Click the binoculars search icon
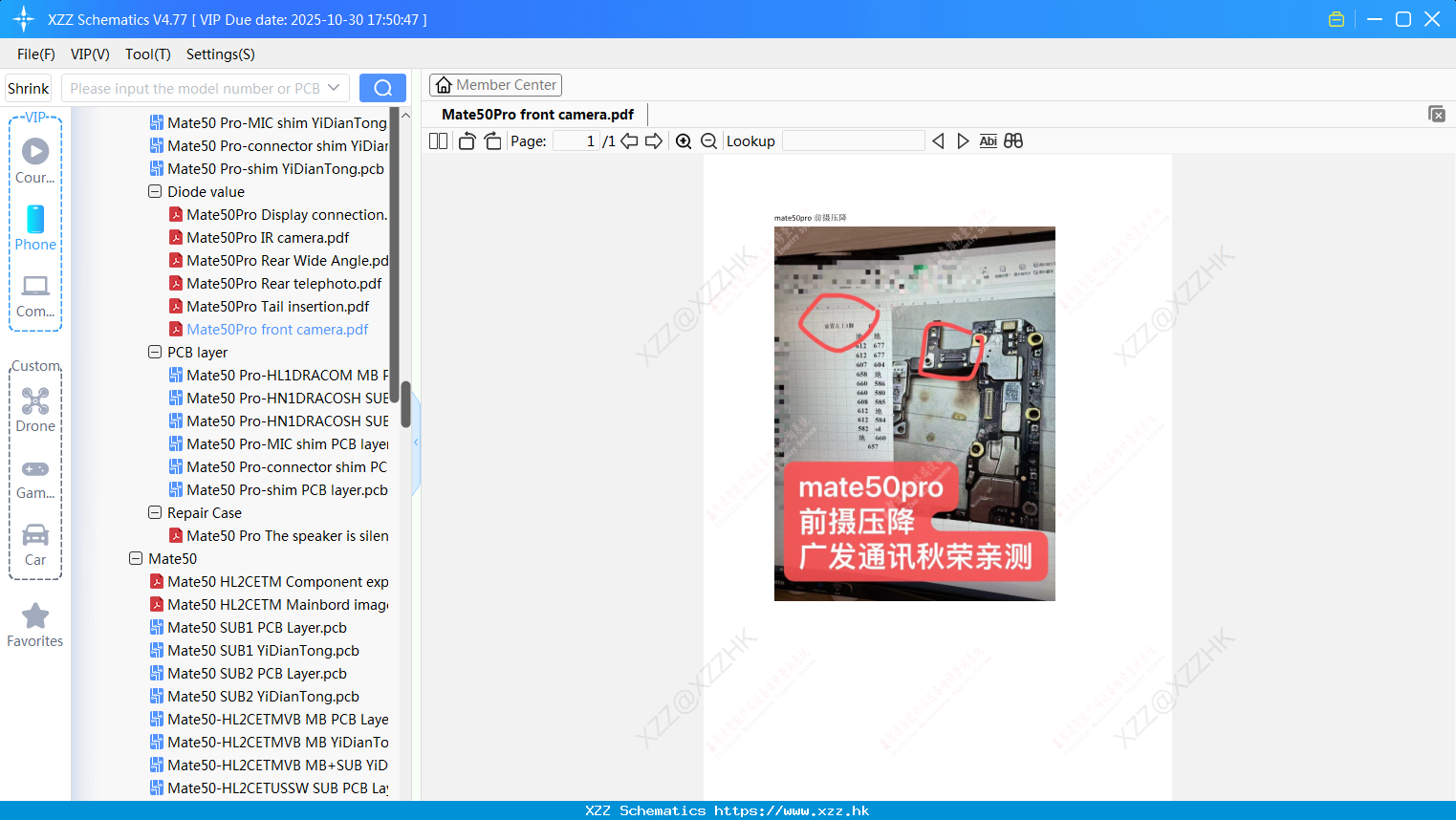1456x820 pixels. click(1013, 140)
